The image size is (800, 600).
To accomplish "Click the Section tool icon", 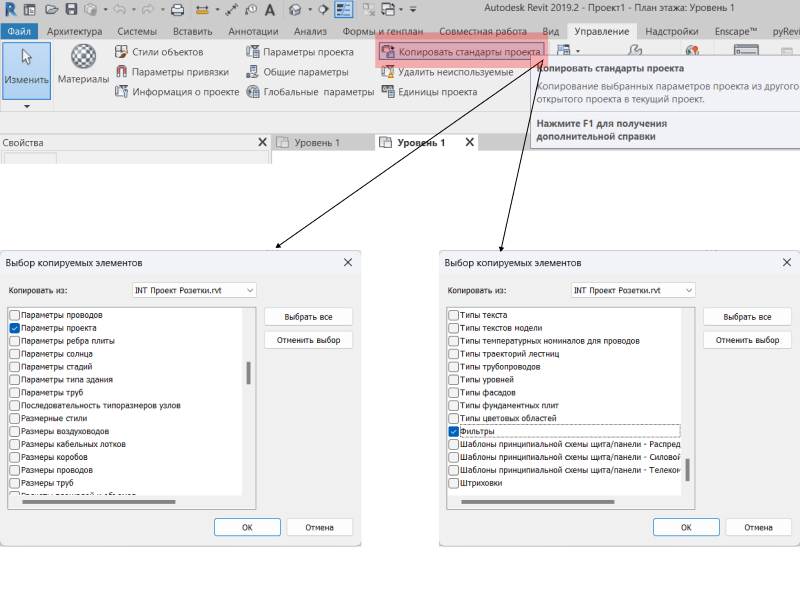I will (323, 9).
